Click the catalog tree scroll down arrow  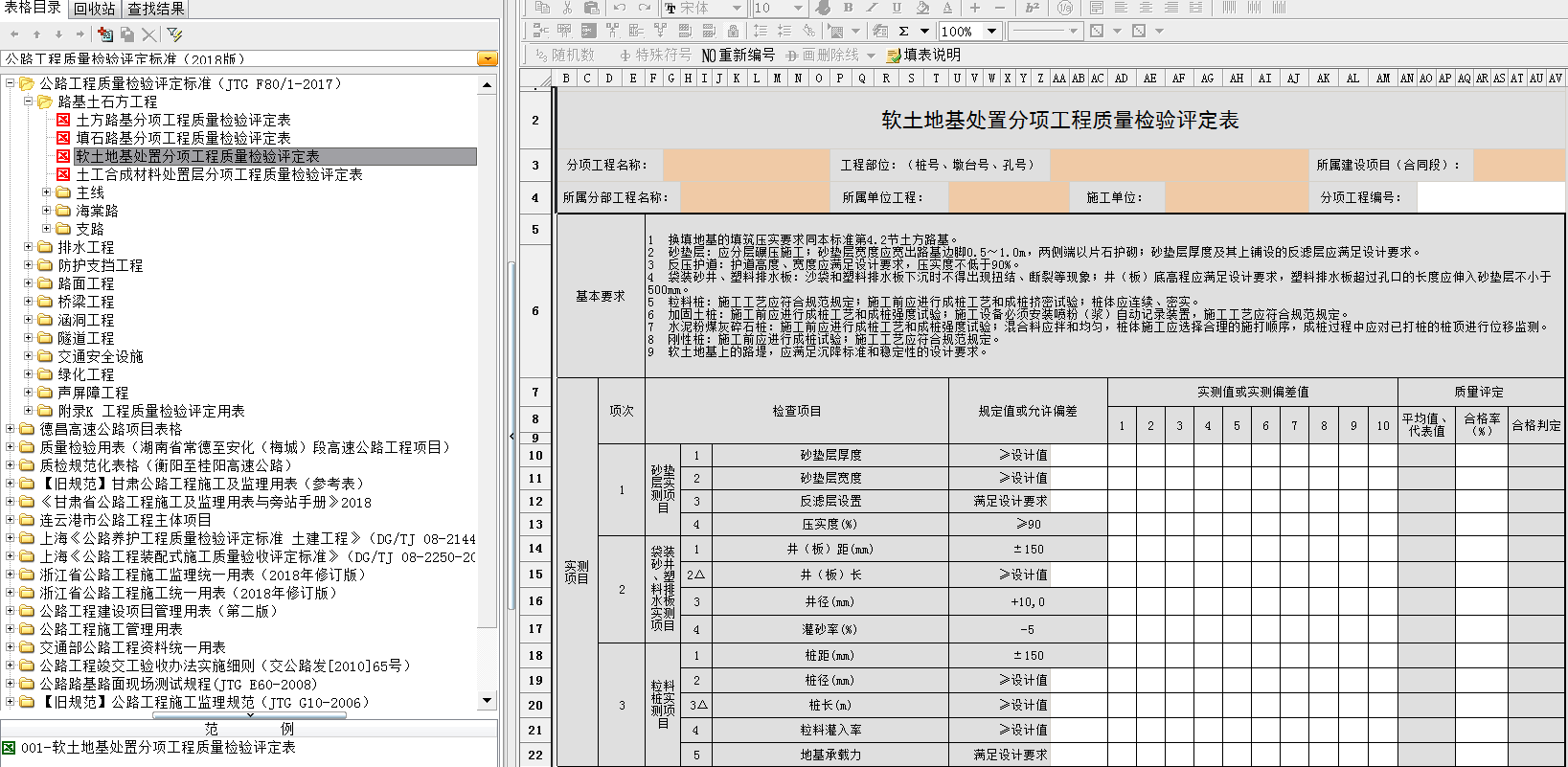(488, 701)
